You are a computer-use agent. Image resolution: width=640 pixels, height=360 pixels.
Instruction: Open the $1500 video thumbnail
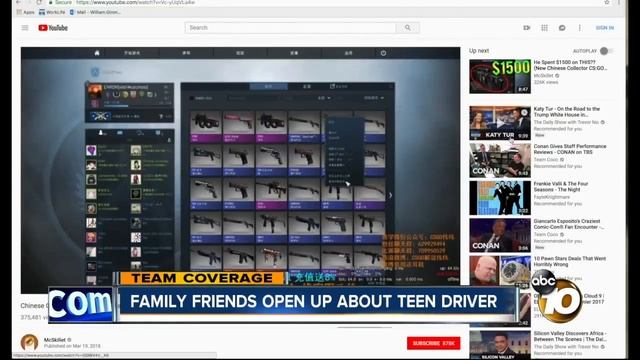[500, 76]
